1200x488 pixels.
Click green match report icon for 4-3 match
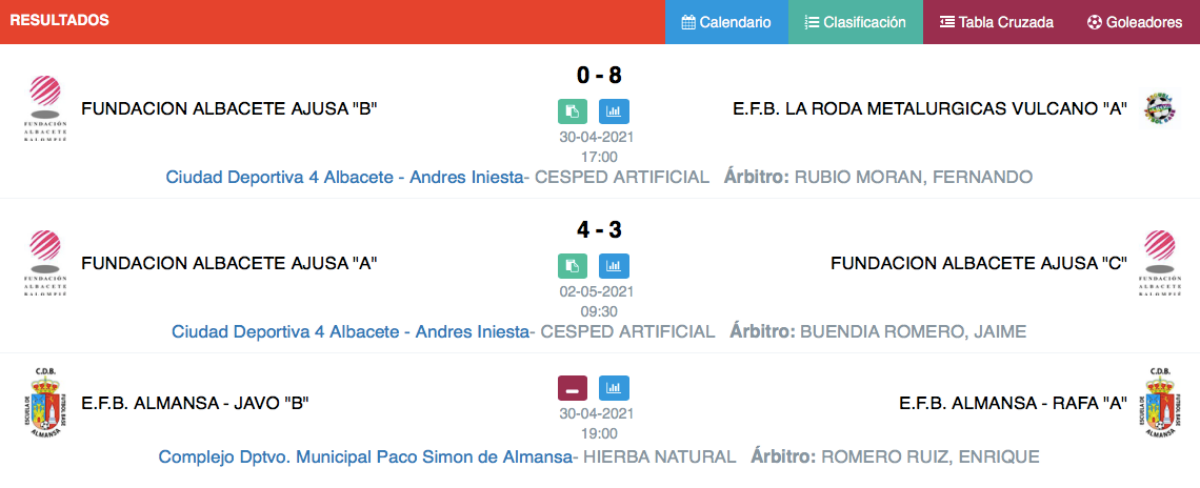coord(573,266)
